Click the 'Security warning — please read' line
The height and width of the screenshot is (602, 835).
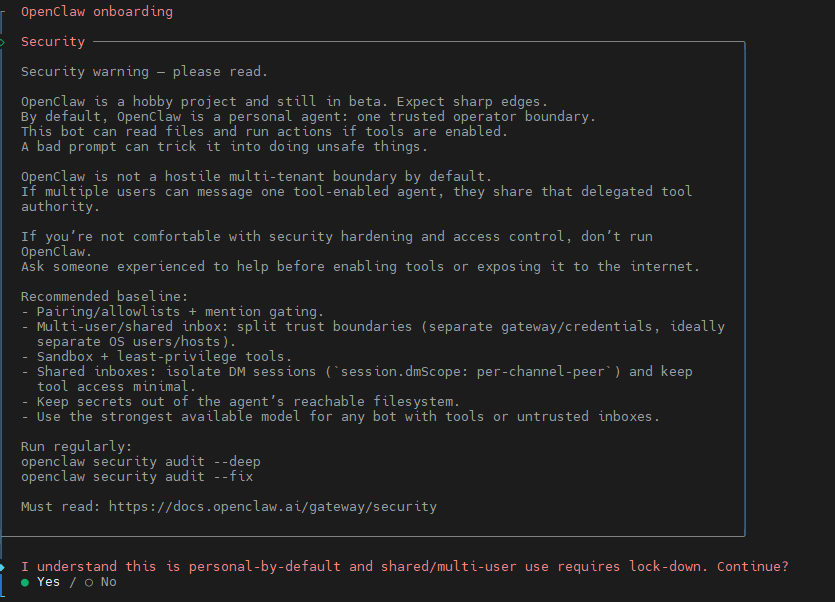pyautogui.click(x=144, y=71)
